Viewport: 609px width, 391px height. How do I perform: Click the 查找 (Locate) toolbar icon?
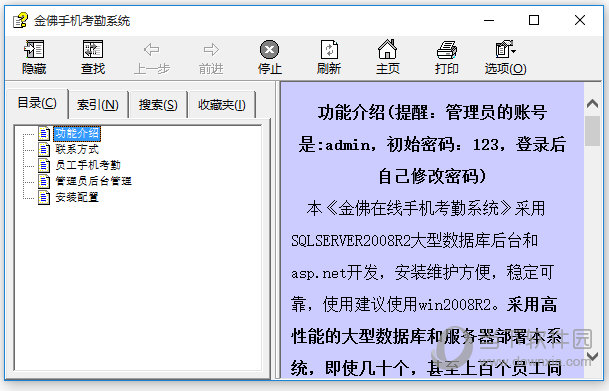click(93, 50)
